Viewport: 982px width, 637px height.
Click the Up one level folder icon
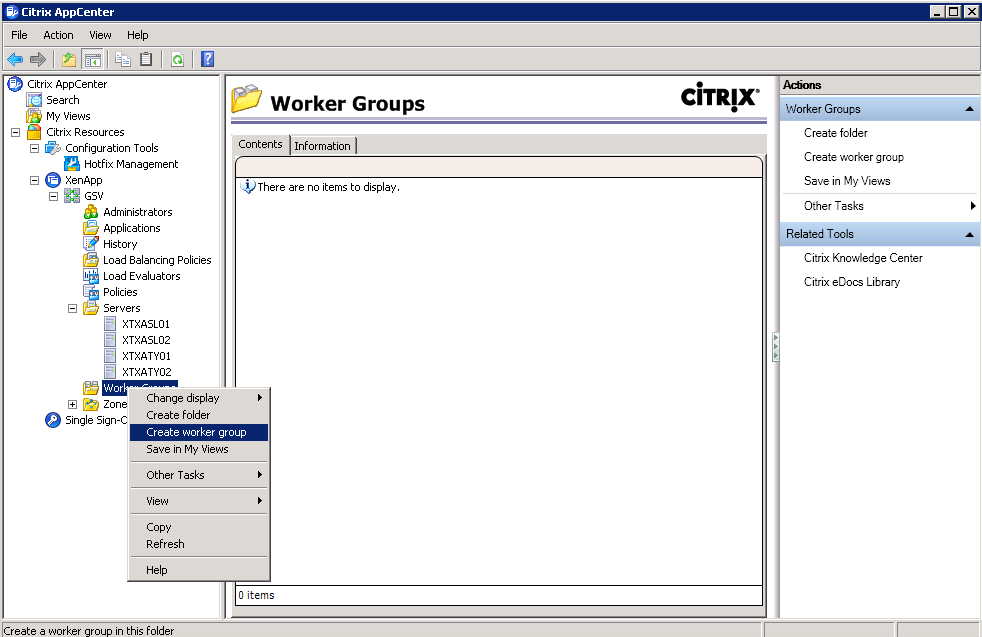point(68,60)
